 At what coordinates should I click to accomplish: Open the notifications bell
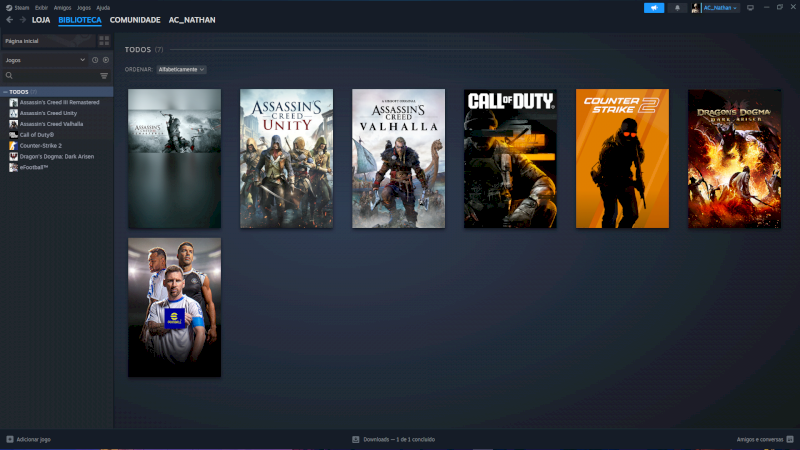677,8
